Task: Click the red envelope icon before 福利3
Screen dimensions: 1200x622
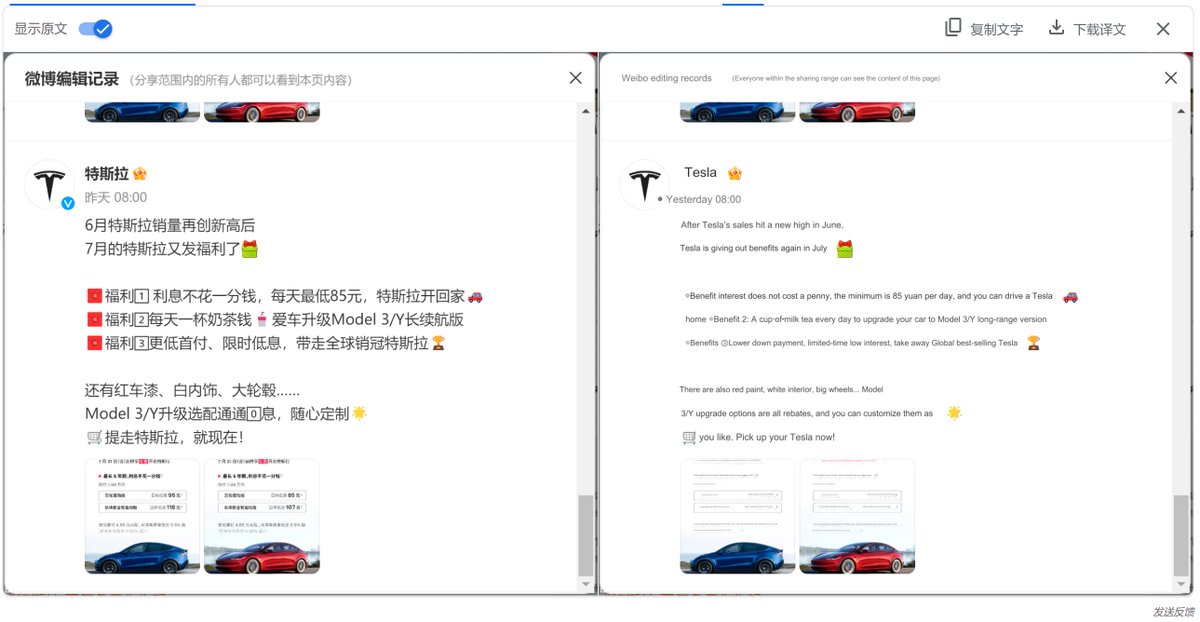Action: click(x=94, y=343)
